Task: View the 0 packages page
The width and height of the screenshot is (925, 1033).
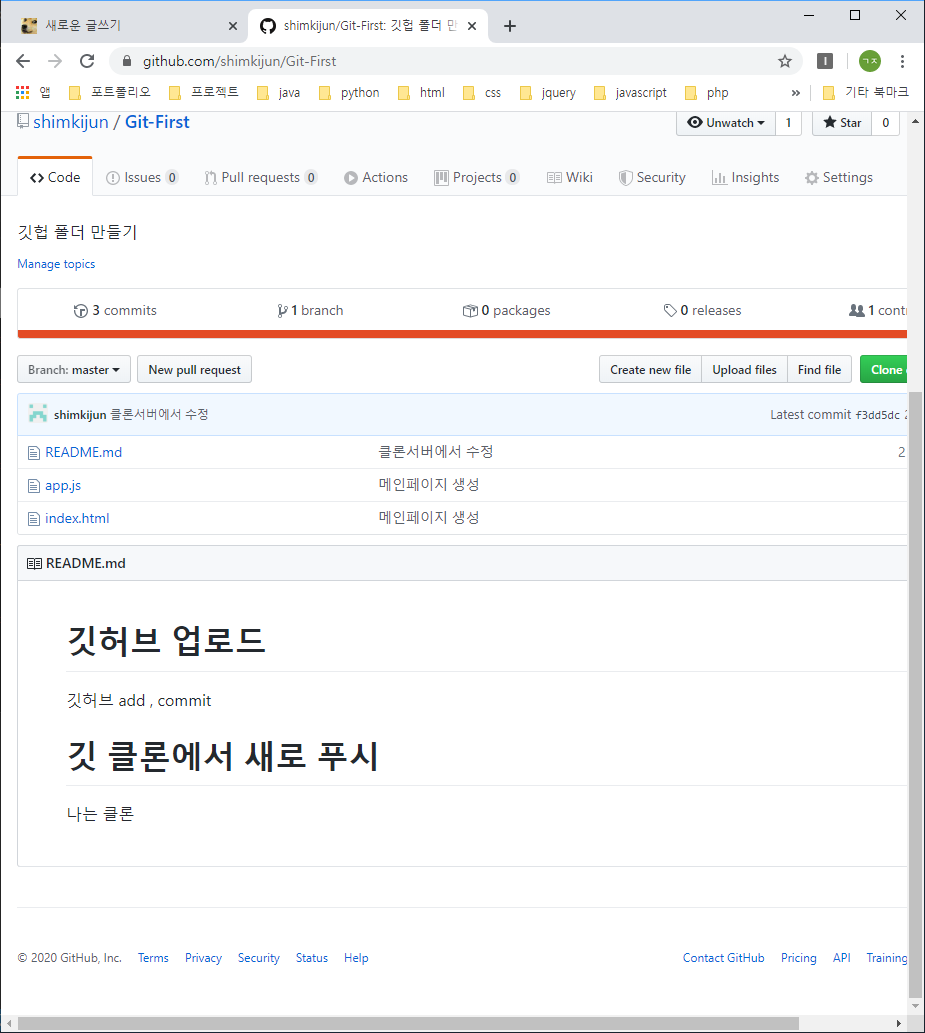Action: point(507,310)
